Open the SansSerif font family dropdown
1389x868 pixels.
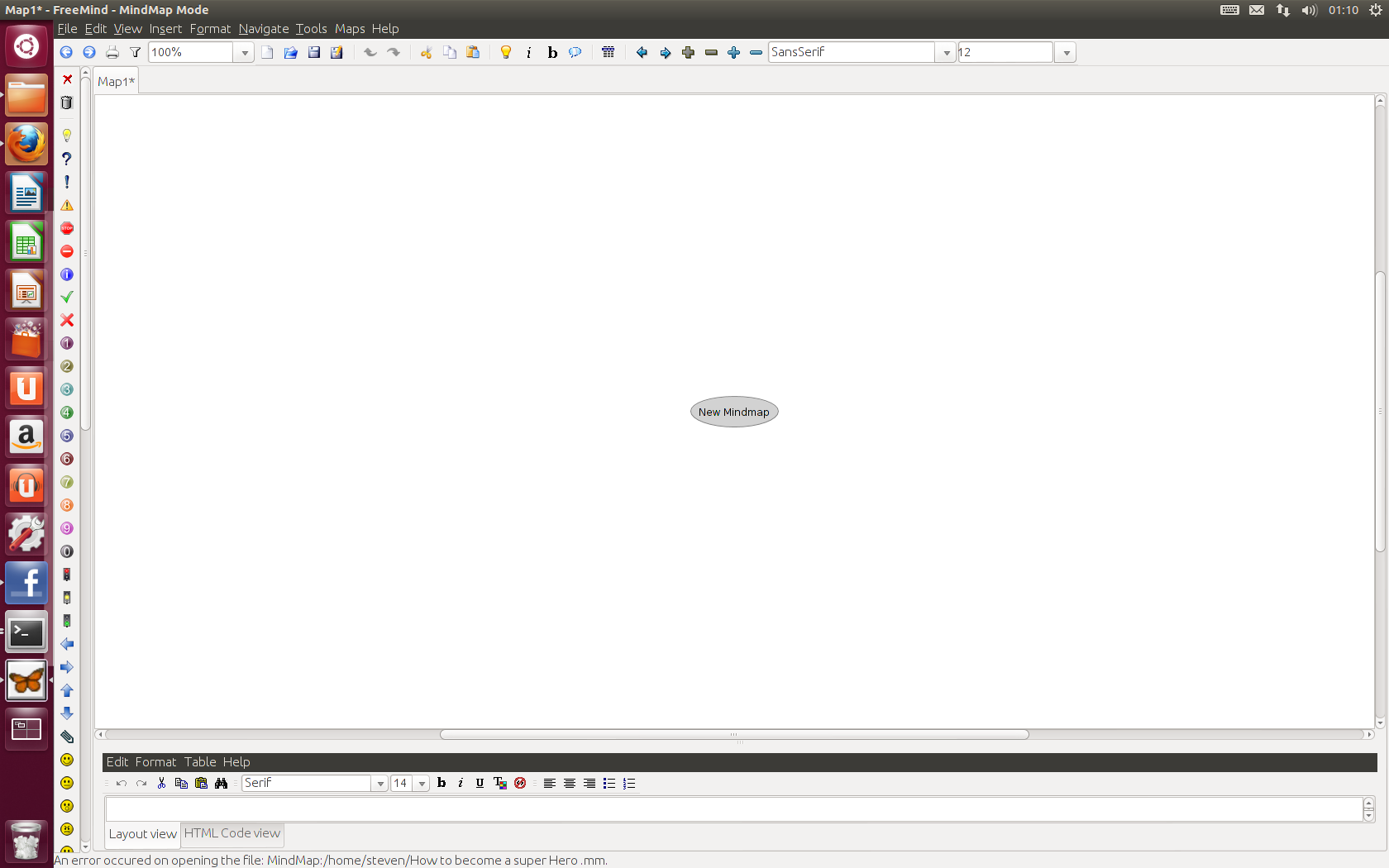coord(947,52)
